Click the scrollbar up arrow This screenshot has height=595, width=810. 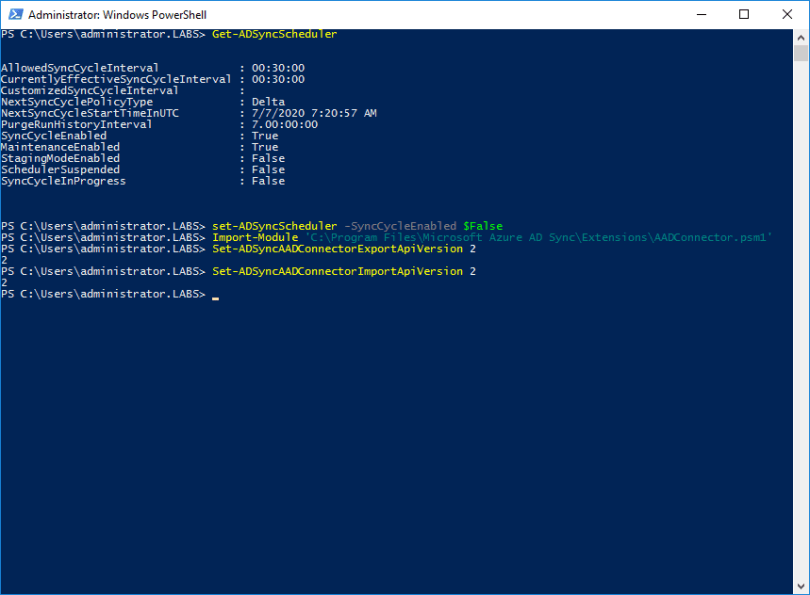coord(801,36)
